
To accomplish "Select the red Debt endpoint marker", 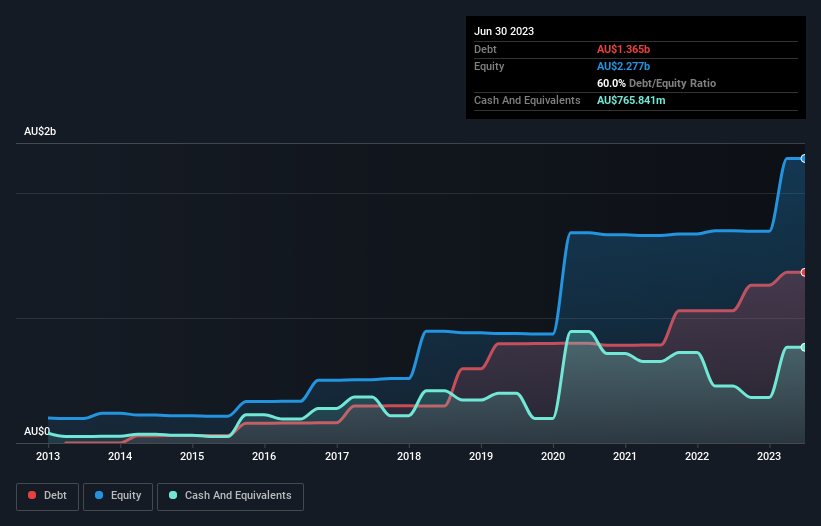I will pos(804,272).
